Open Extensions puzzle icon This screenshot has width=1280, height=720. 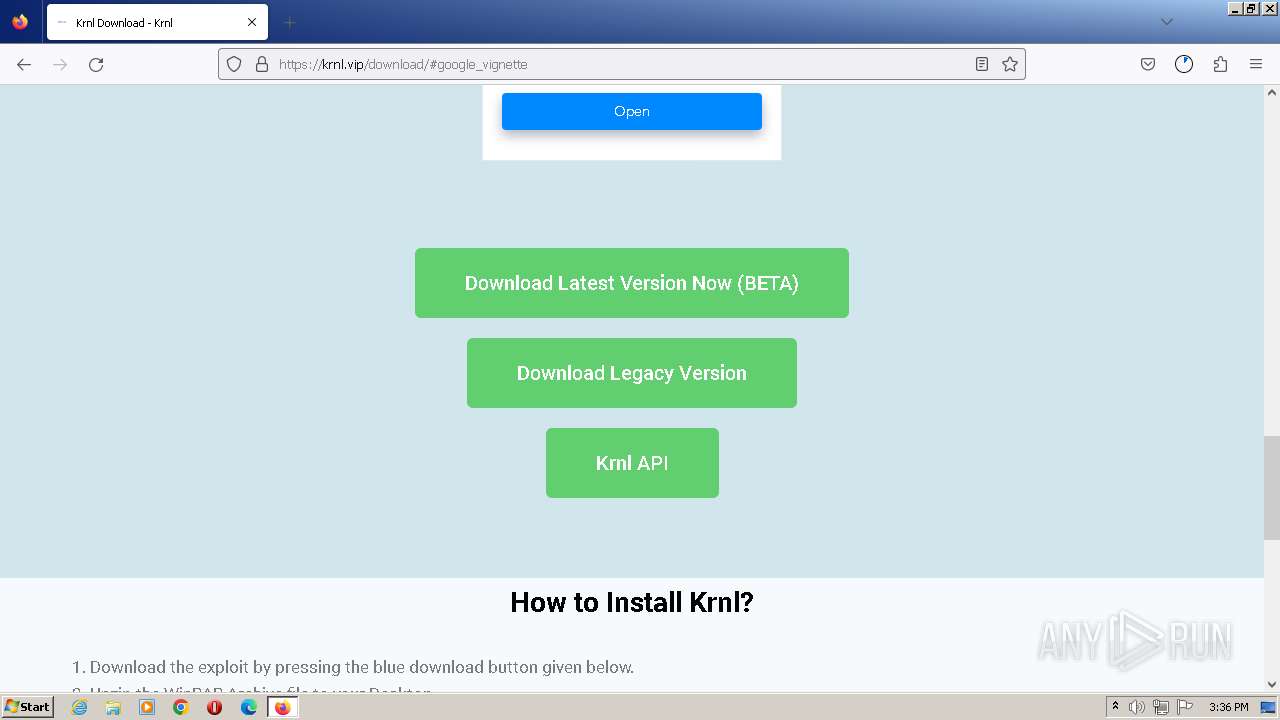point(1220,64)
